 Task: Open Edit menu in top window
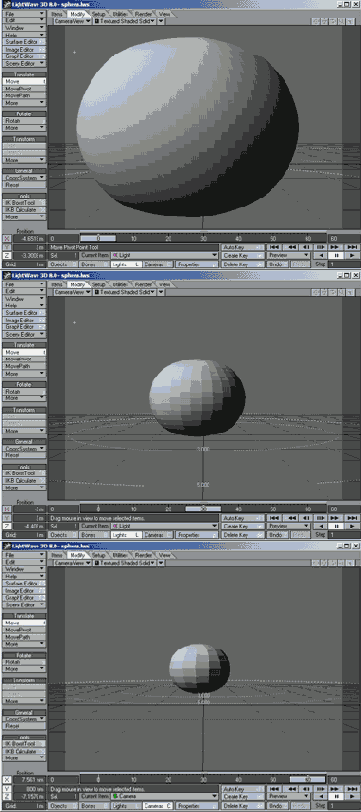[24, 20]
